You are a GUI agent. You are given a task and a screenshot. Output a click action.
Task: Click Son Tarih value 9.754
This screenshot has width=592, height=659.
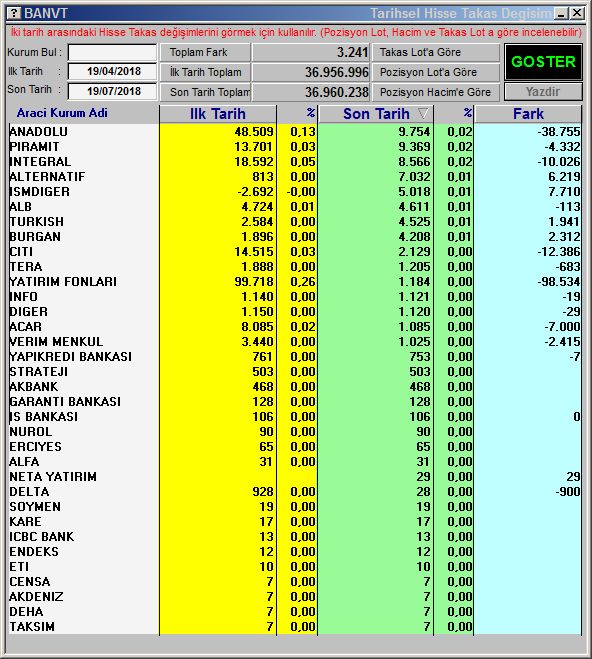(414, 132)
